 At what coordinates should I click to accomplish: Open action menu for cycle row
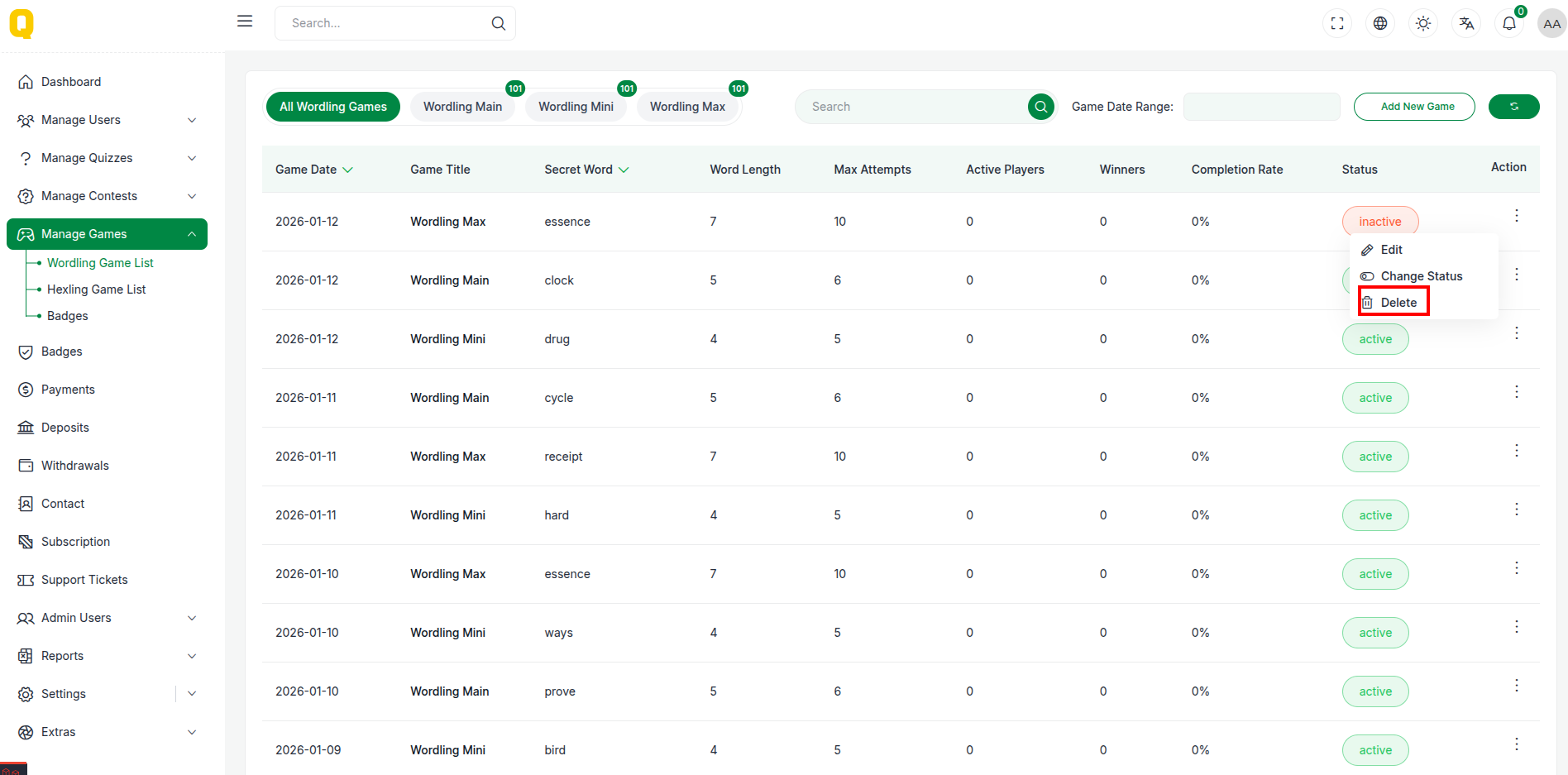[1516, 392]
